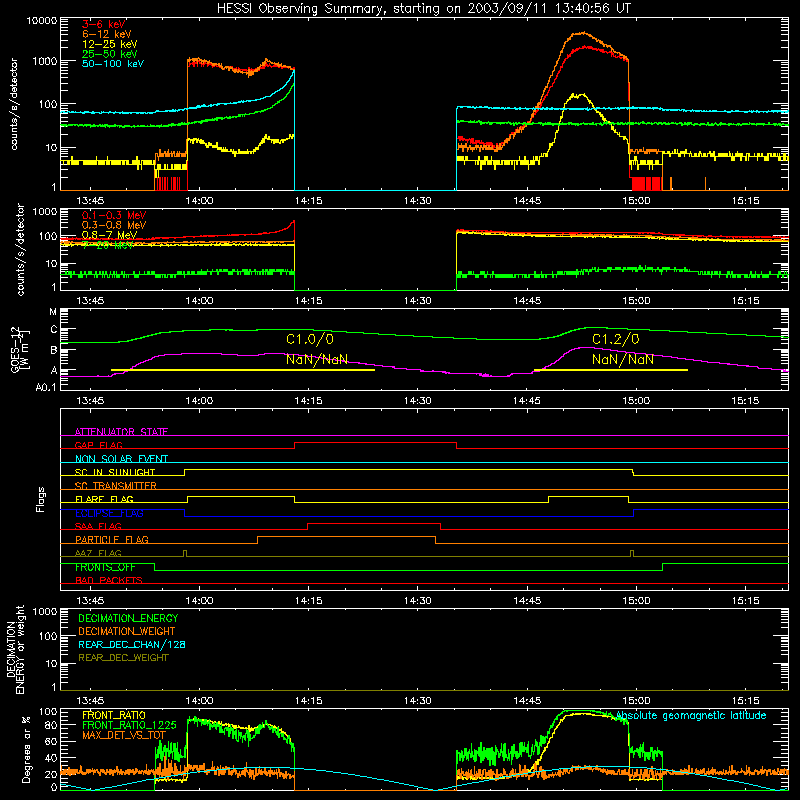Select the SAA_FLAG label
Screen dimensions: 800x800
pyautogui.click(x=98, y=526)
